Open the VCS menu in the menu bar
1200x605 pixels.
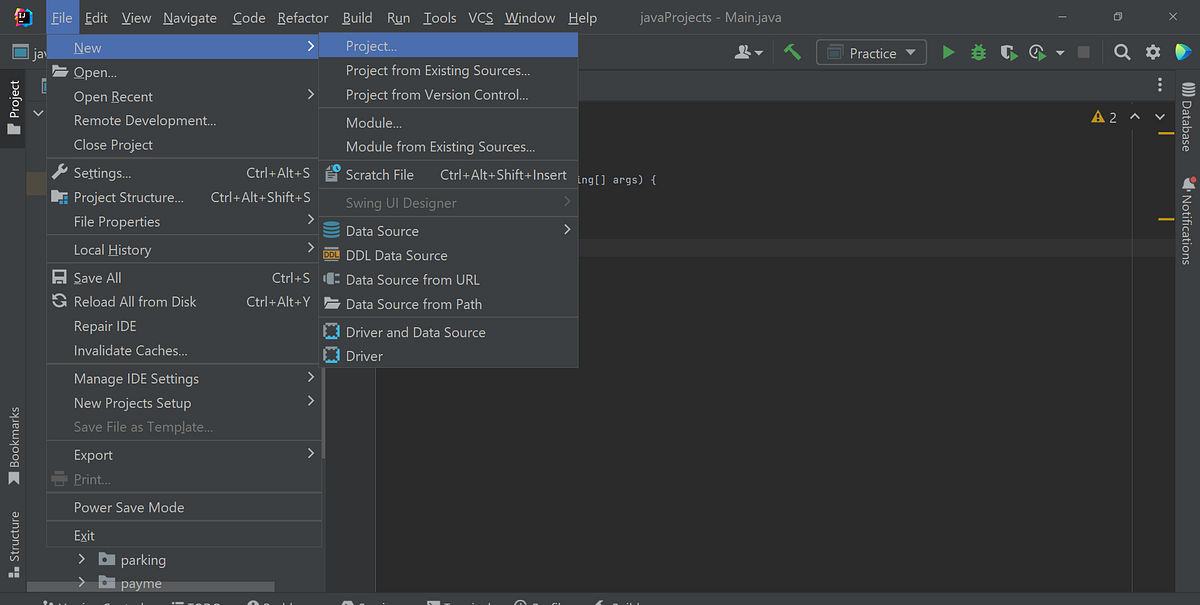click(x=480, y=17)
